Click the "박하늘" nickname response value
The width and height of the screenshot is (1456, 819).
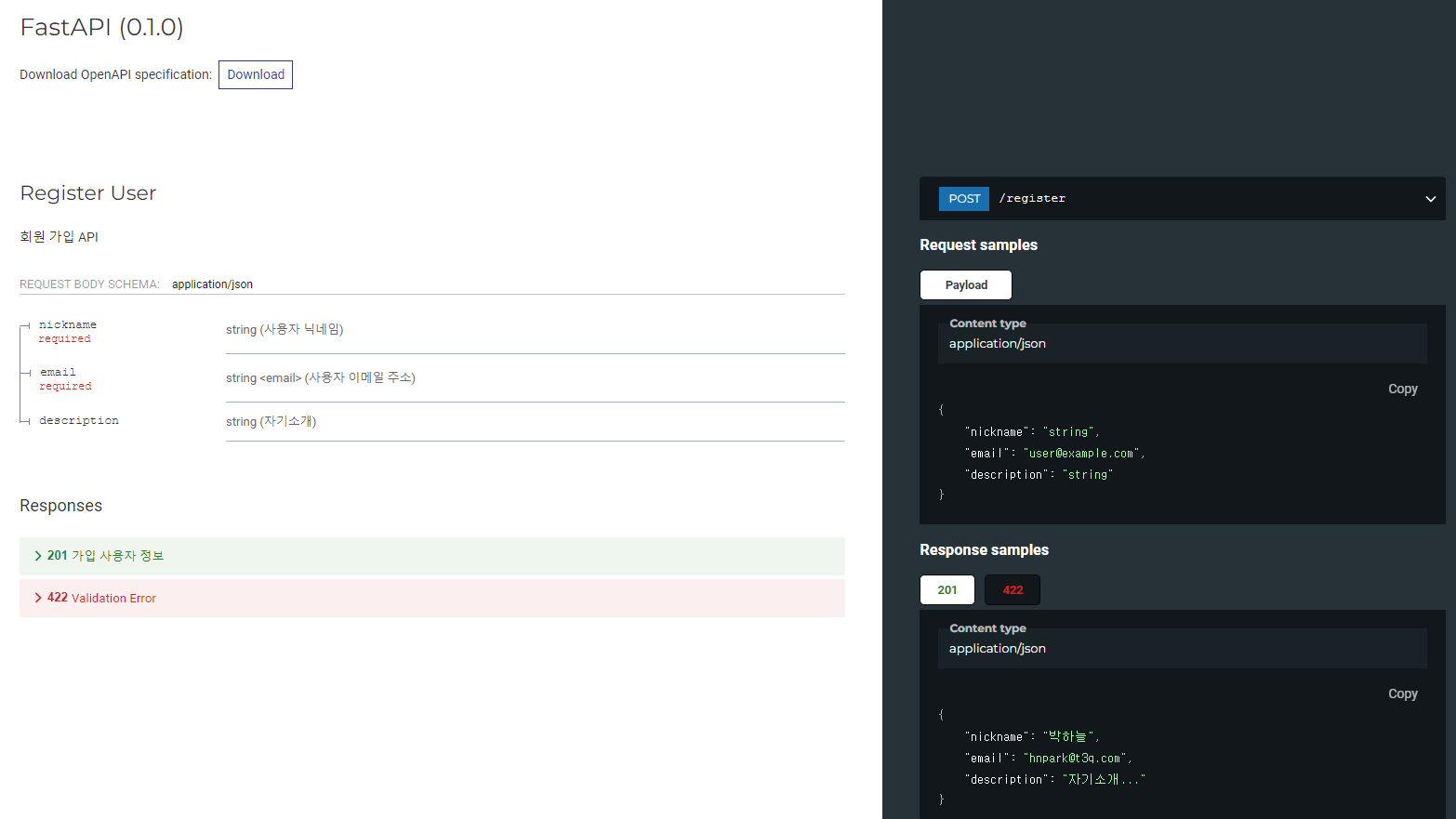(1068, 736)
